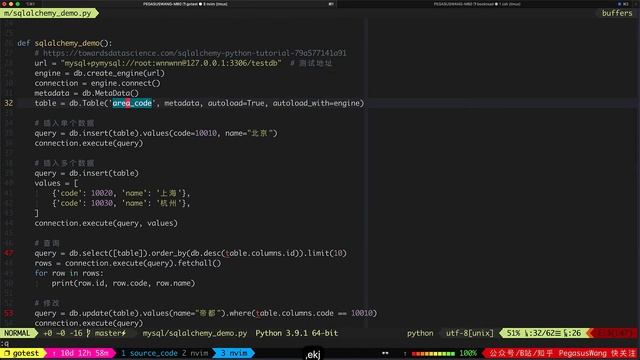Click the utf-8[unix] encoding segment
640x360 pixels.
(x=469, y=333)
